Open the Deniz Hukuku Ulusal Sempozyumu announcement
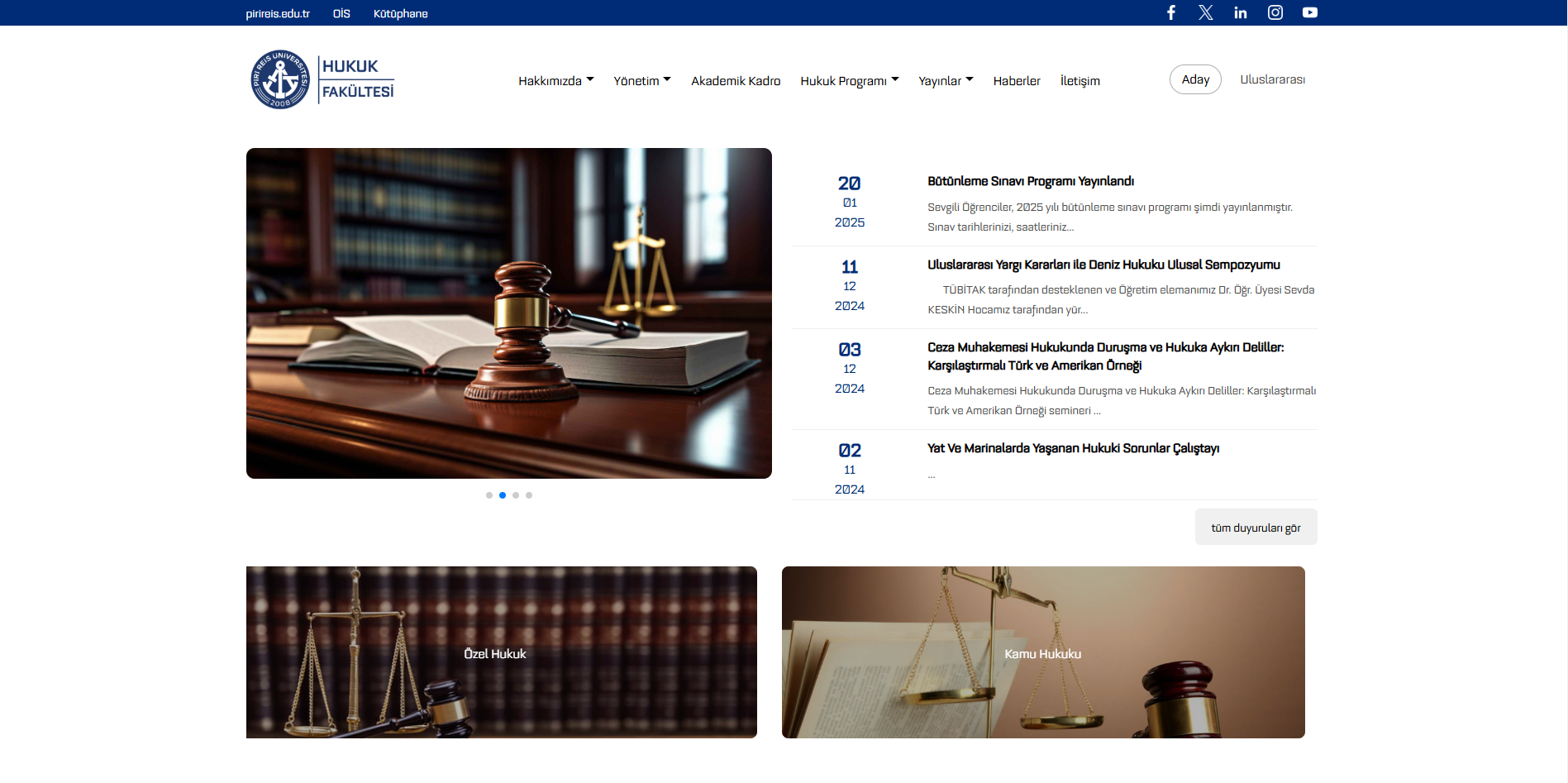This screenshot has width=1568, height=783. [x=1103, y=265]
